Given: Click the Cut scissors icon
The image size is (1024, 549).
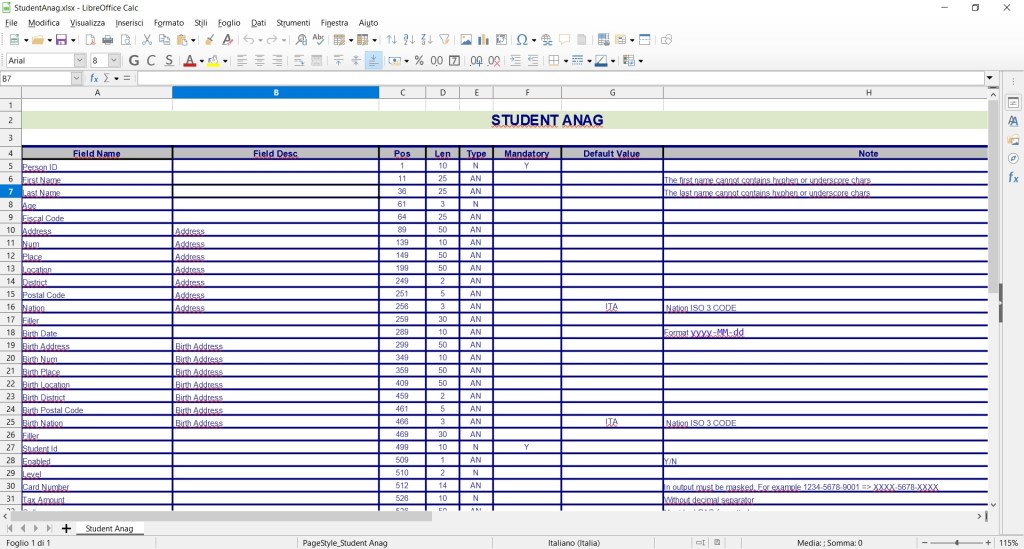Looking at the screenshot, I should (x=147, y=40).
